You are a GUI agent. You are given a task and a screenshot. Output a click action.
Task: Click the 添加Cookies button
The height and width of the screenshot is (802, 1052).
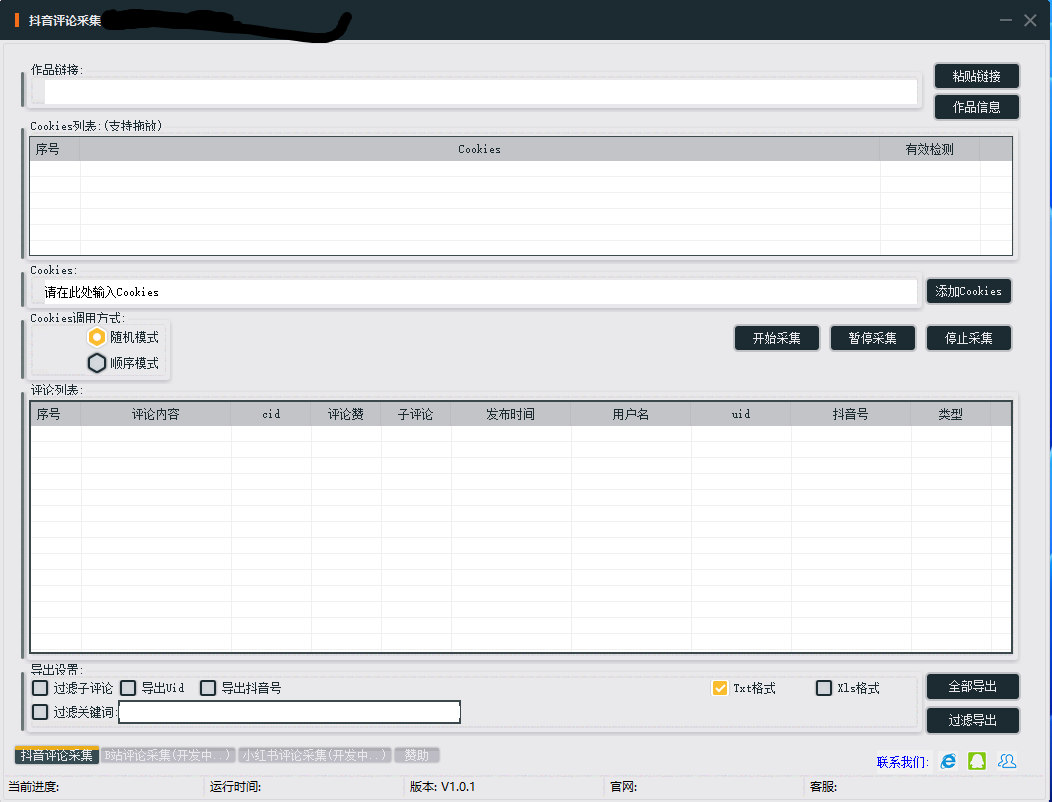pos(968,291)
